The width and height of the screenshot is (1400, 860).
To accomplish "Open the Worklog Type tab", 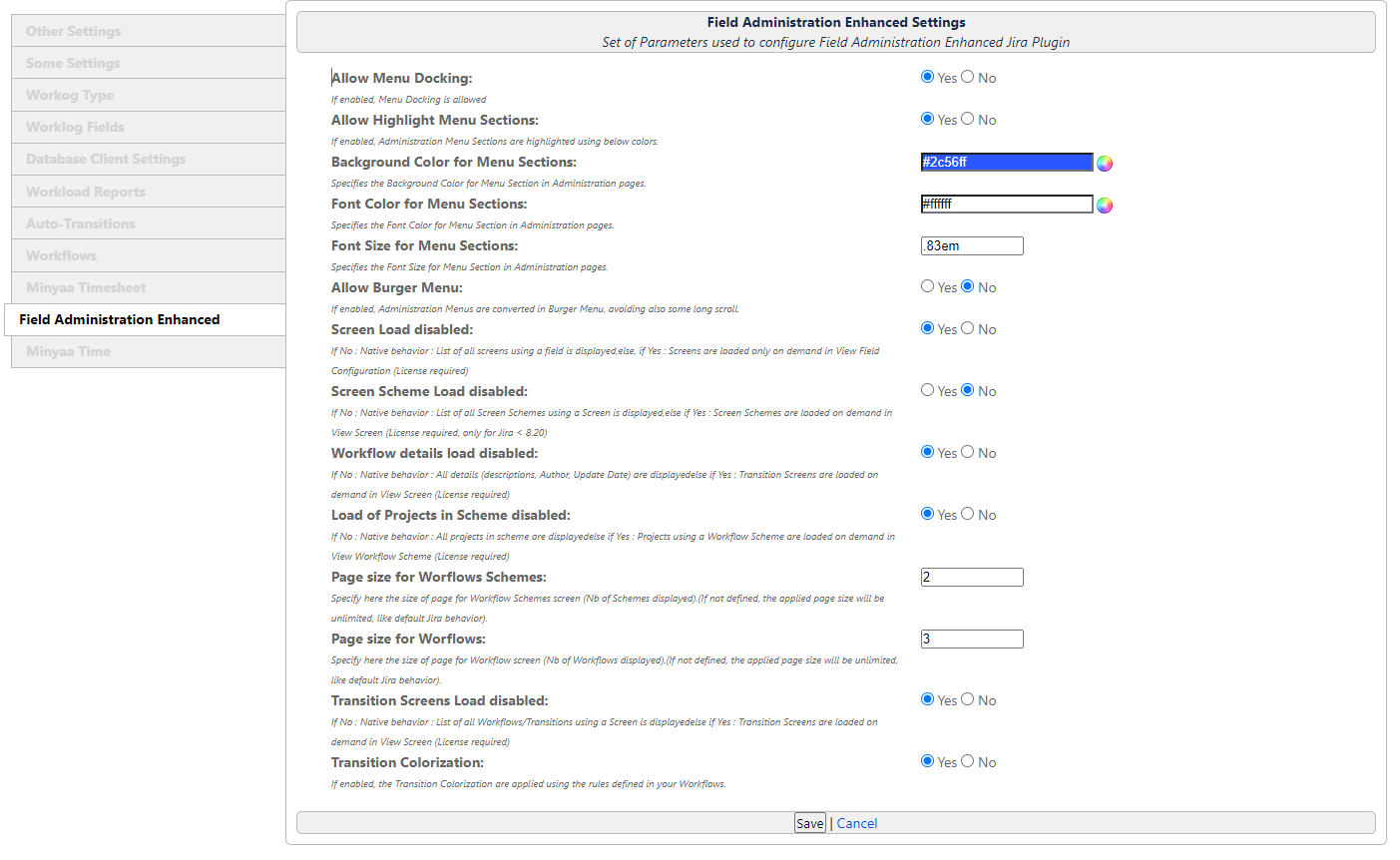I will pyautogui.click(x=148, y=95).
